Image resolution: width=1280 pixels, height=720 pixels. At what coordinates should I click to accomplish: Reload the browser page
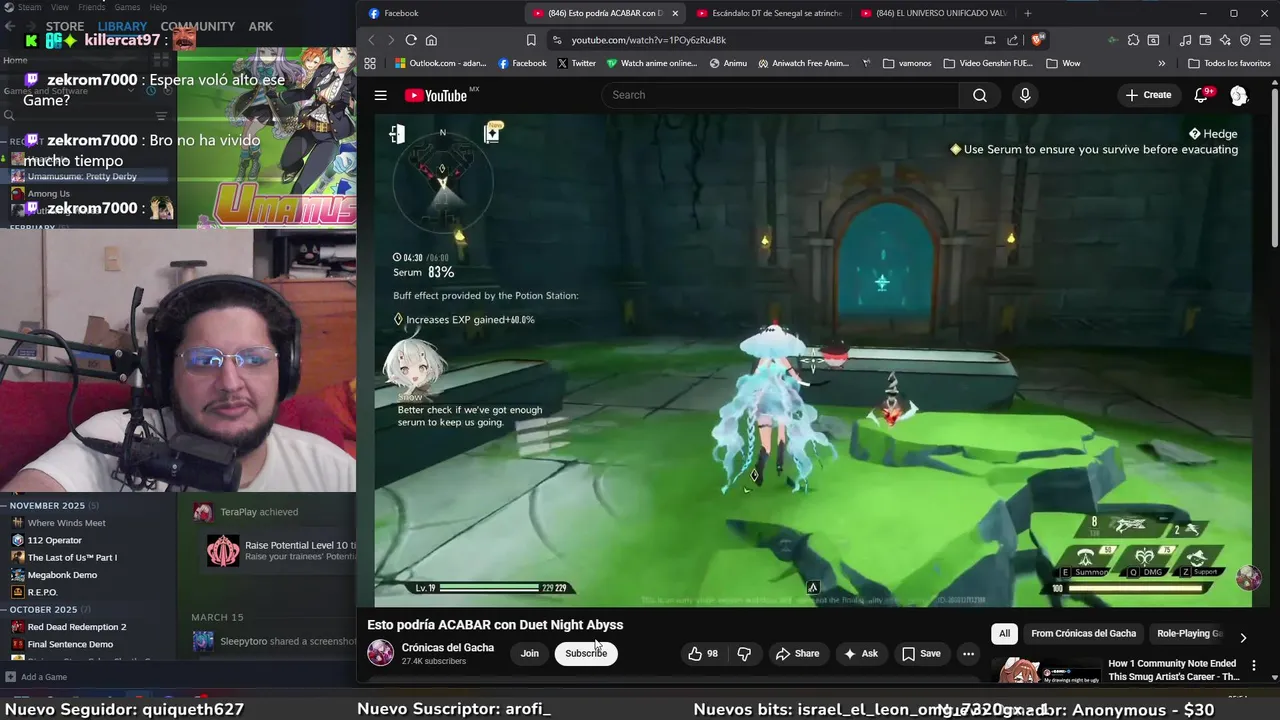coord(411,40)
